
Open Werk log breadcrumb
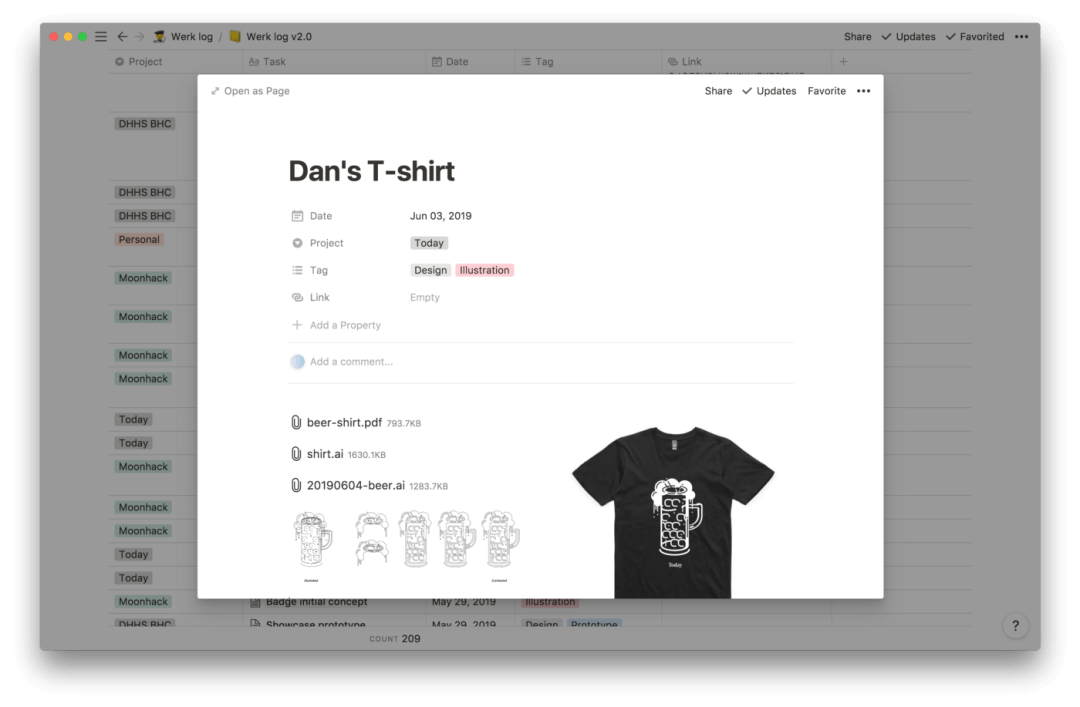(191, 37)
